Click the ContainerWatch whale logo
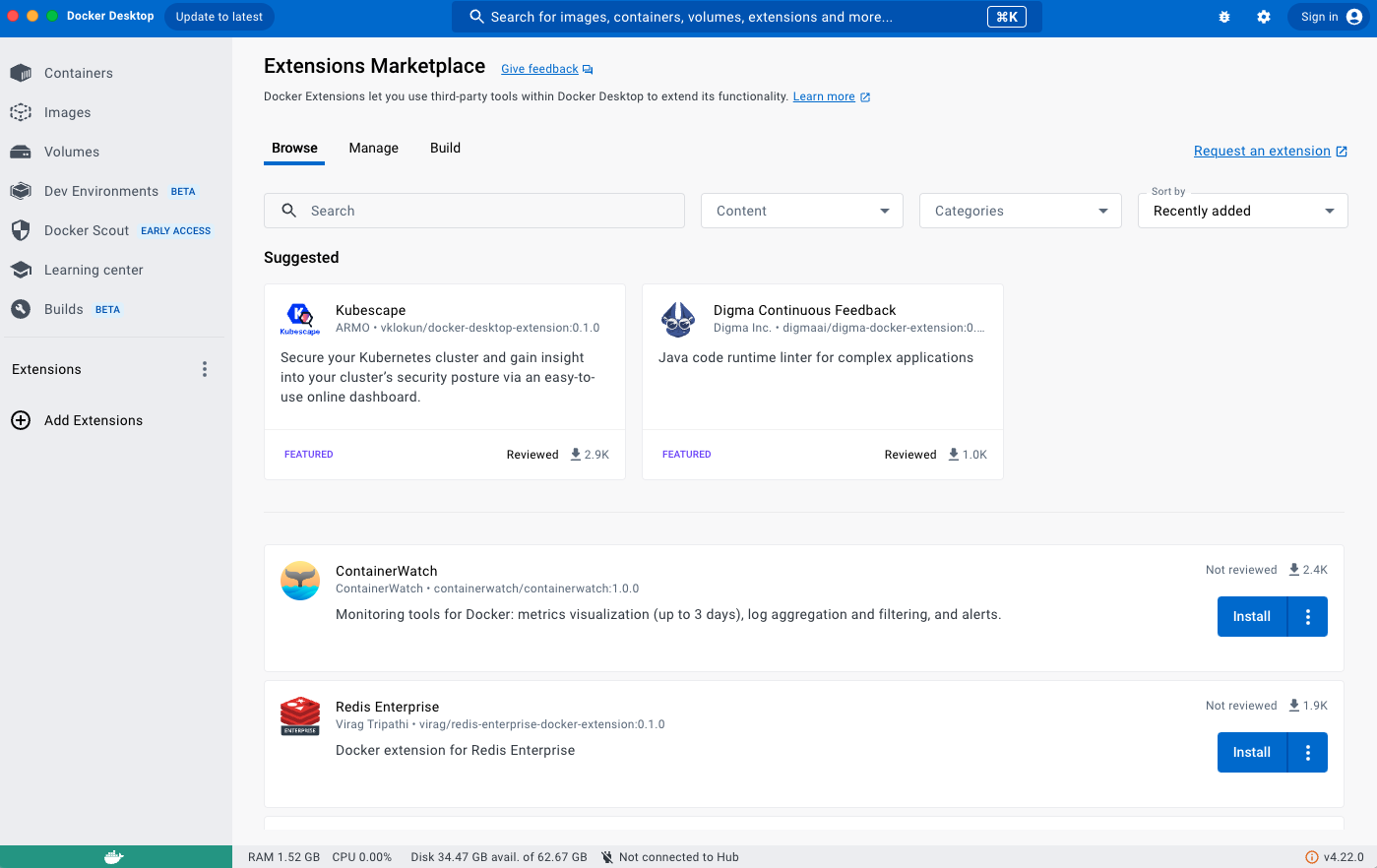Screen dimensions: 1377x868 (x=300, y=581)
